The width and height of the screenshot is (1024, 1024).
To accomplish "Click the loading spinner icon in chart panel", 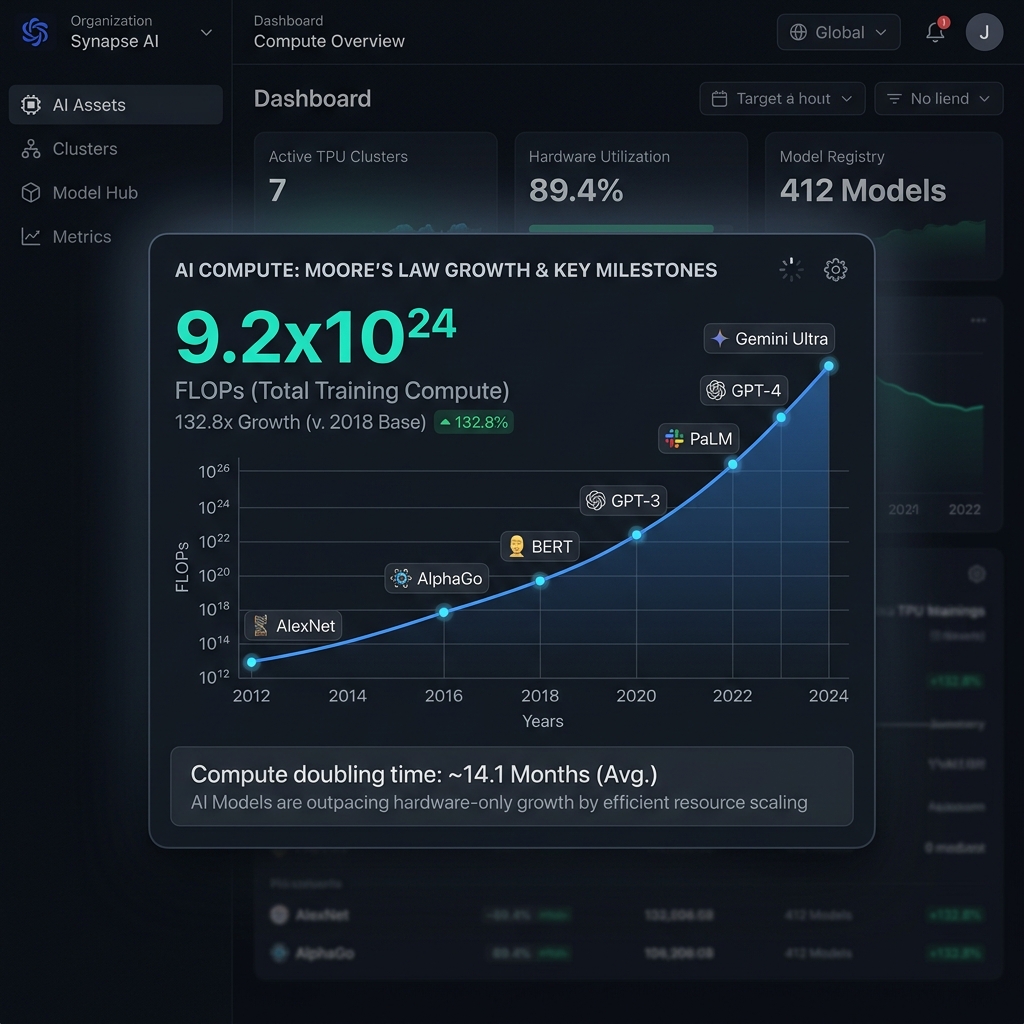I will (x=791, y=269).
